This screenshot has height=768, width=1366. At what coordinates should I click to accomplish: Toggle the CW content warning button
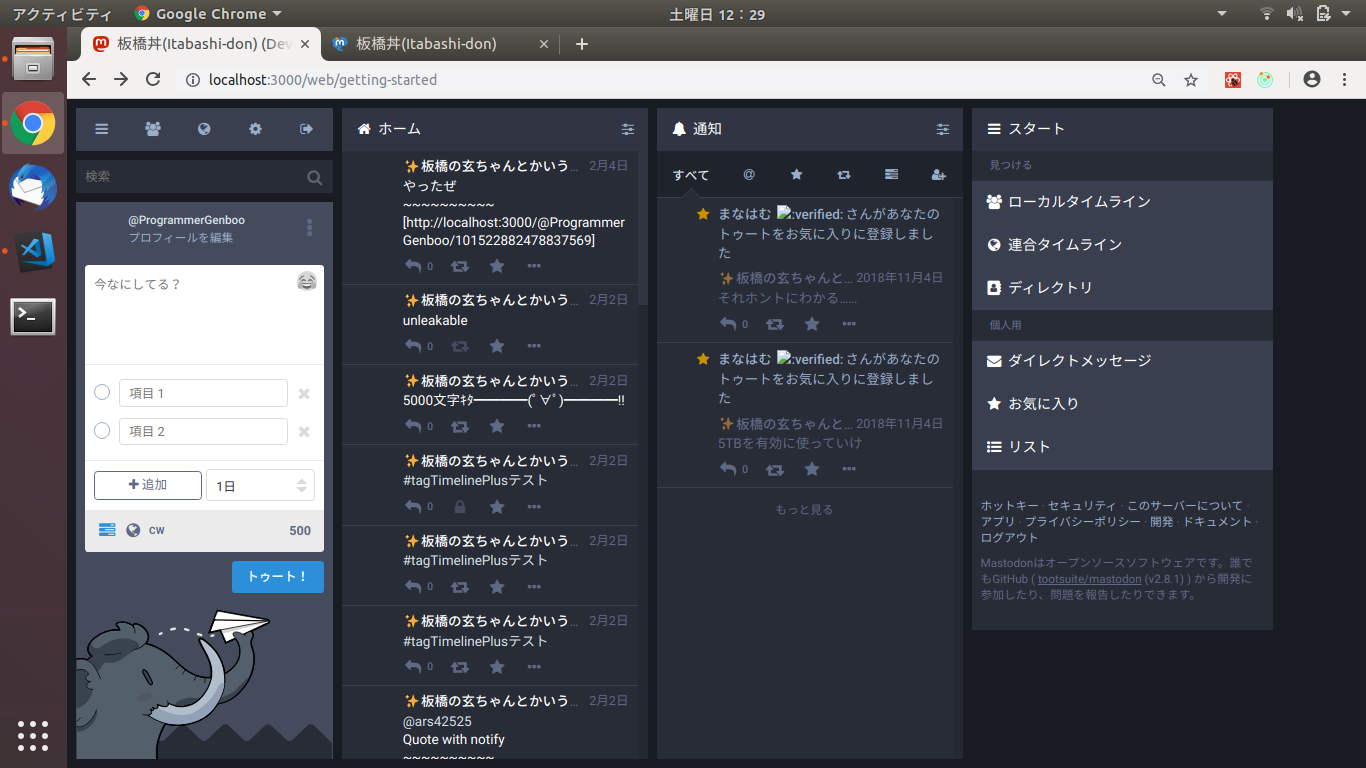[157, 530]
